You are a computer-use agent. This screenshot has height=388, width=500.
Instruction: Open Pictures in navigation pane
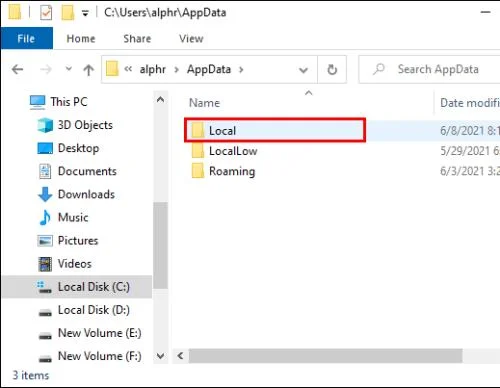coord(78,240)
